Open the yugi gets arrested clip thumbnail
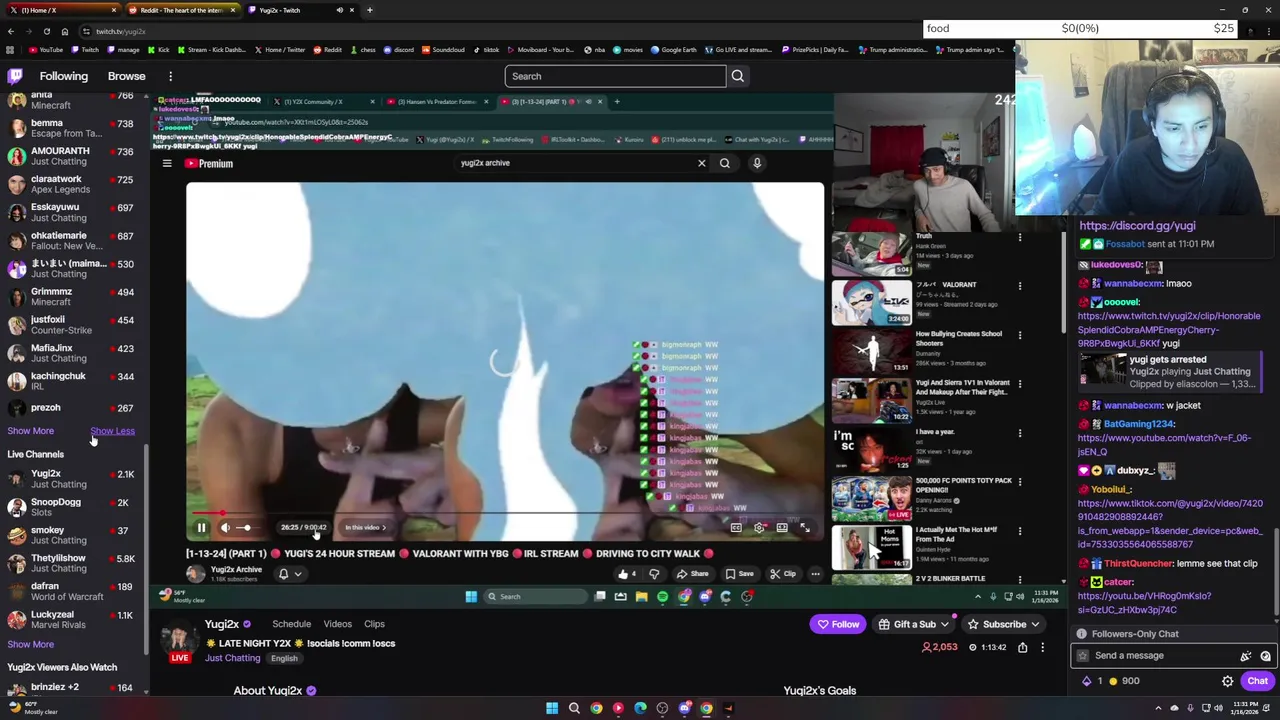Screen dimensions: 1280x720 1102,372
